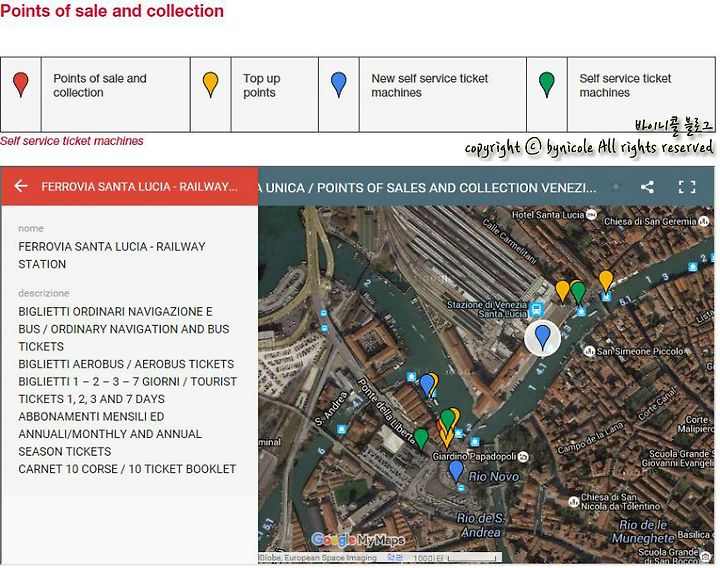Click the ferry stop icon at top right canal
Viewport: 720px width, 568px height.
tap(692, 267)
